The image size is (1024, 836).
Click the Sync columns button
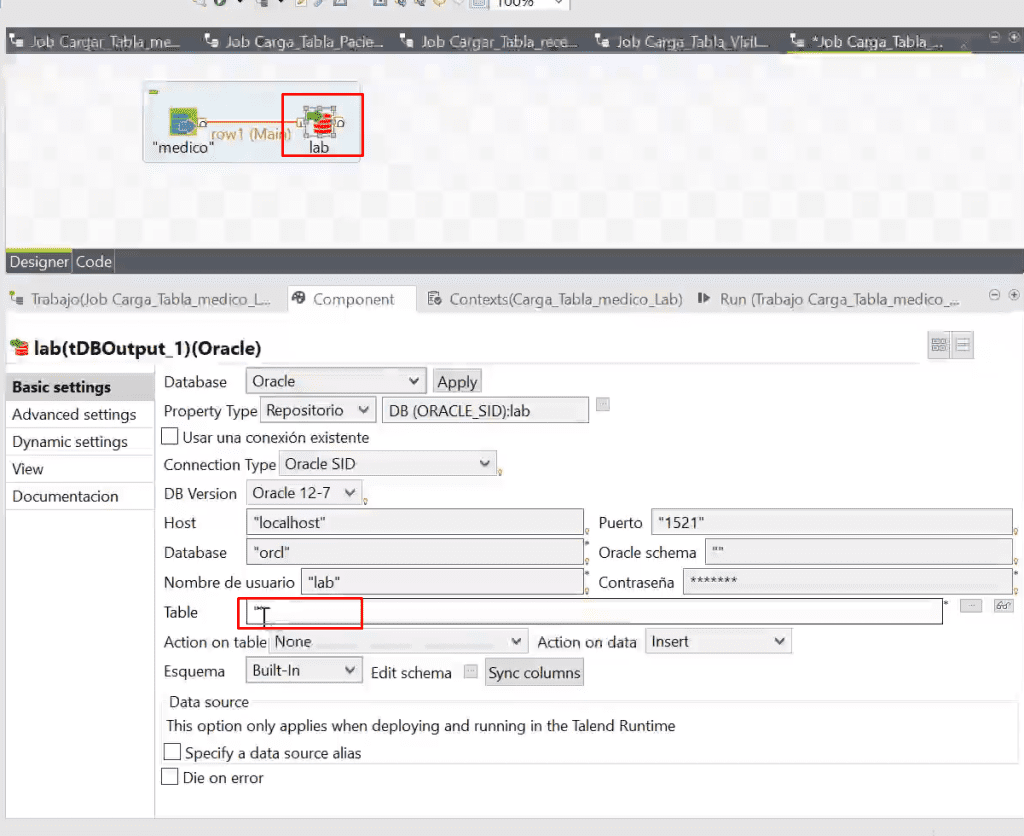pos(534,673)
